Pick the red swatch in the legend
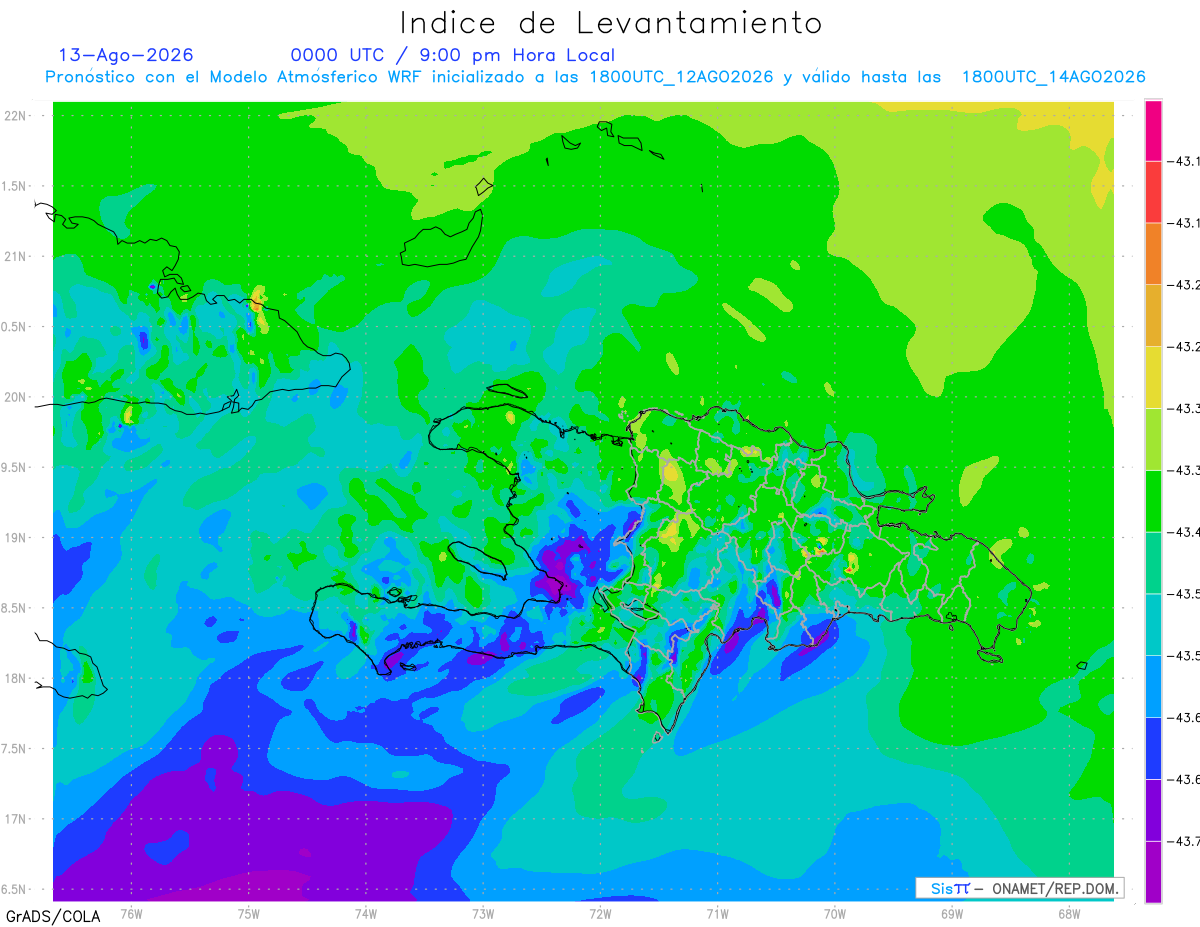1200x927 pixels. tap(1153, 192)
